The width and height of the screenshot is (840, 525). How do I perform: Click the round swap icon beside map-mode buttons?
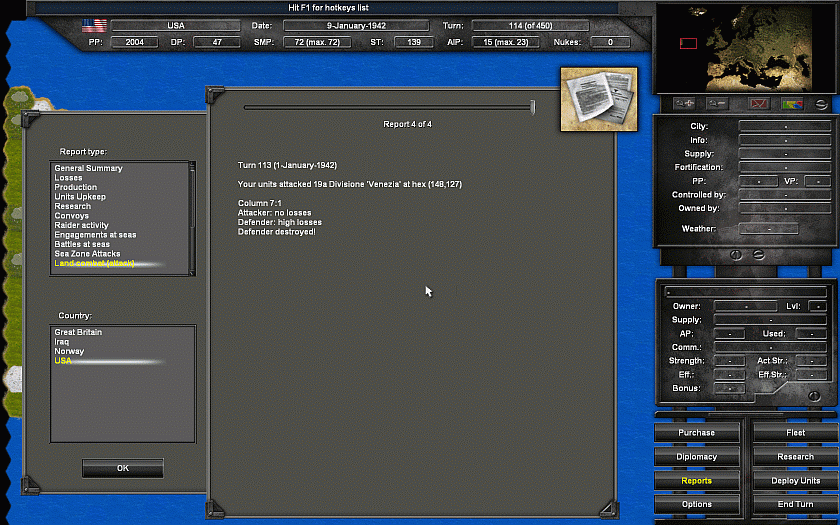point(821,104)
